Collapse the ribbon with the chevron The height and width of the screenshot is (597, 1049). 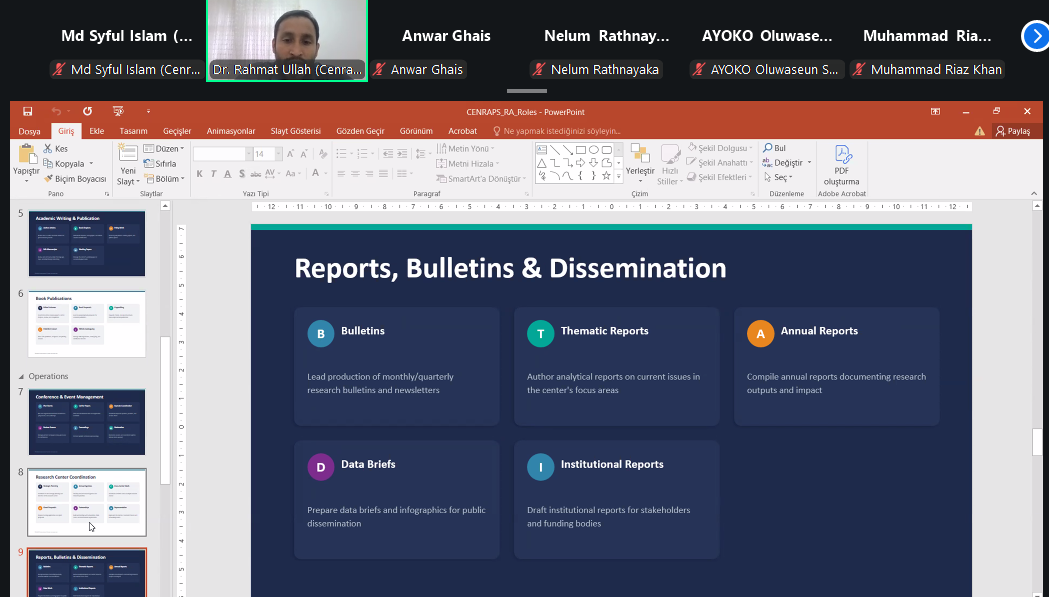[1034, 193]
